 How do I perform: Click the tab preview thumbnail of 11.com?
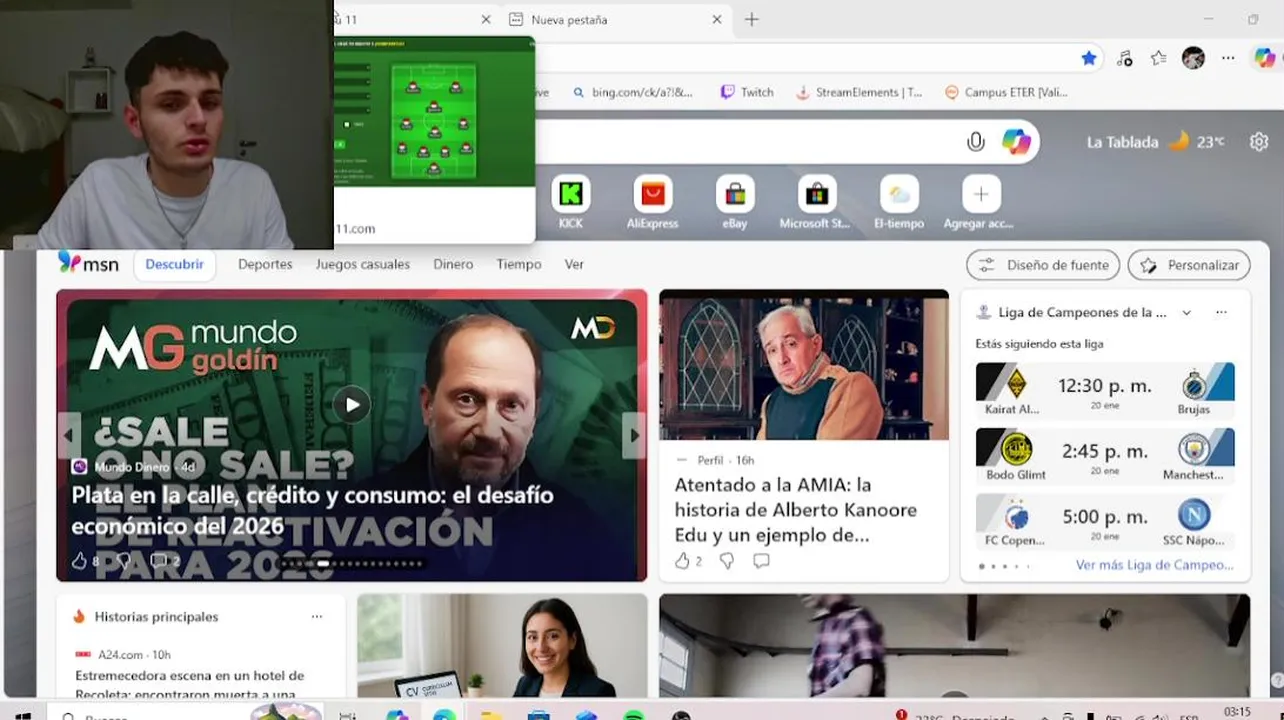click(434, 111)
